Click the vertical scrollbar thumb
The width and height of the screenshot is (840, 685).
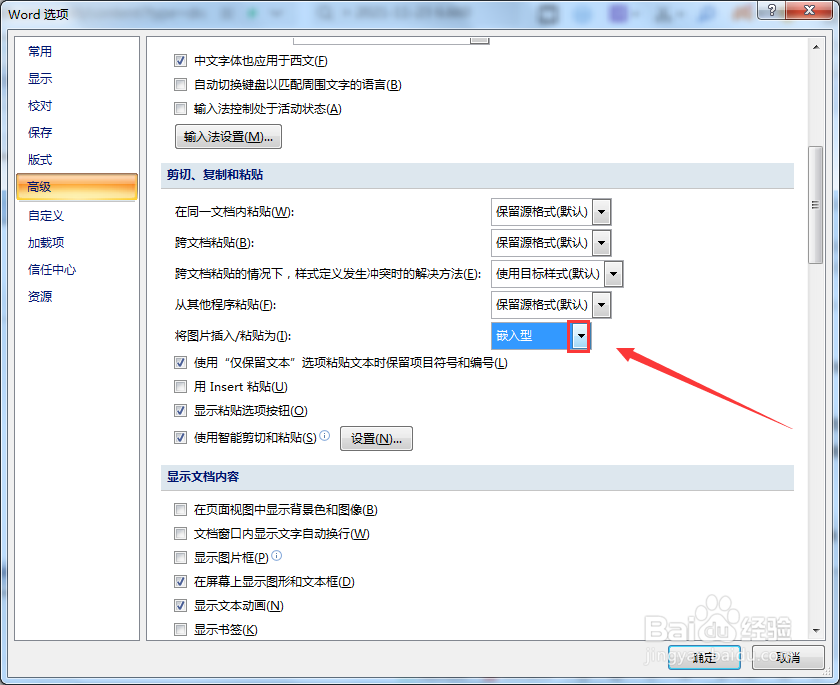[x=816, y=205]
